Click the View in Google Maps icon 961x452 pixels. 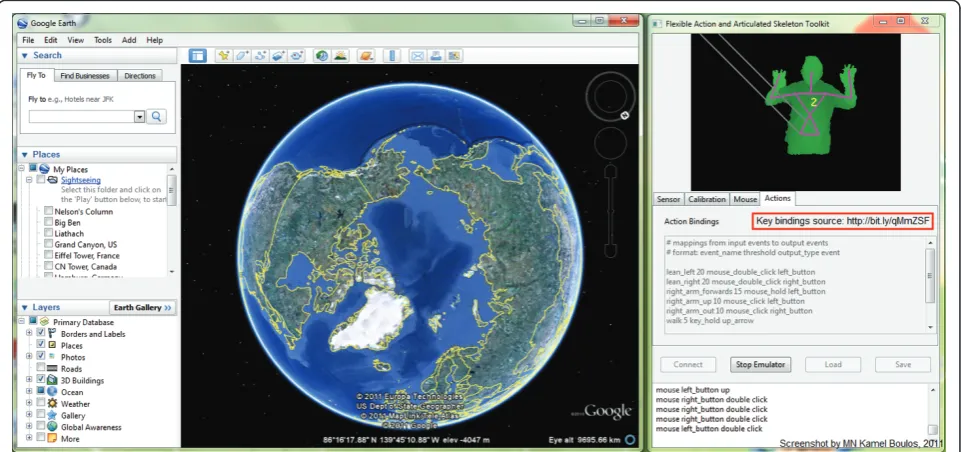click(454, 56)
